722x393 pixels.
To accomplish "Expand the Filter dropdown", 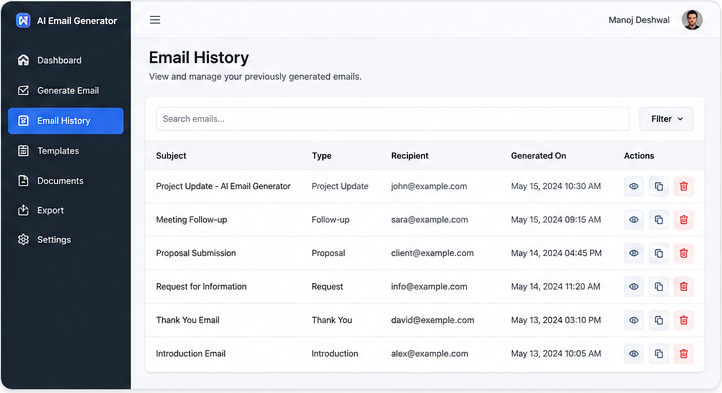I will pyautogui.click(x=666, y=119).
